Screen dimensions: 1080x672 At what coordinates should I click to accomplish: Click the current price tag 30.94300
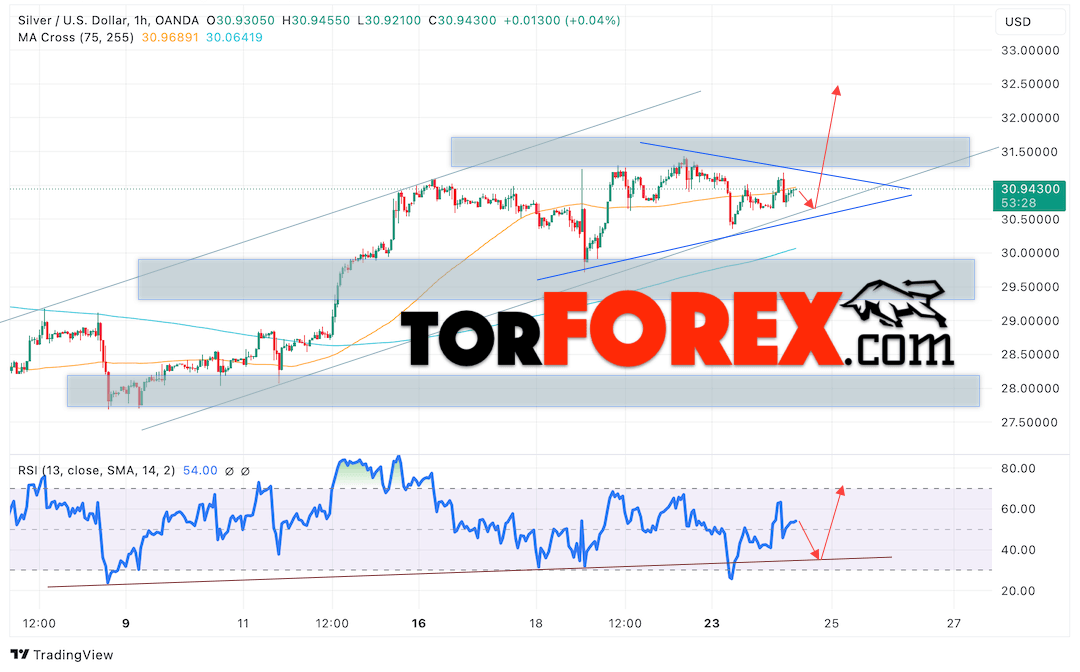coord(1030,189)
